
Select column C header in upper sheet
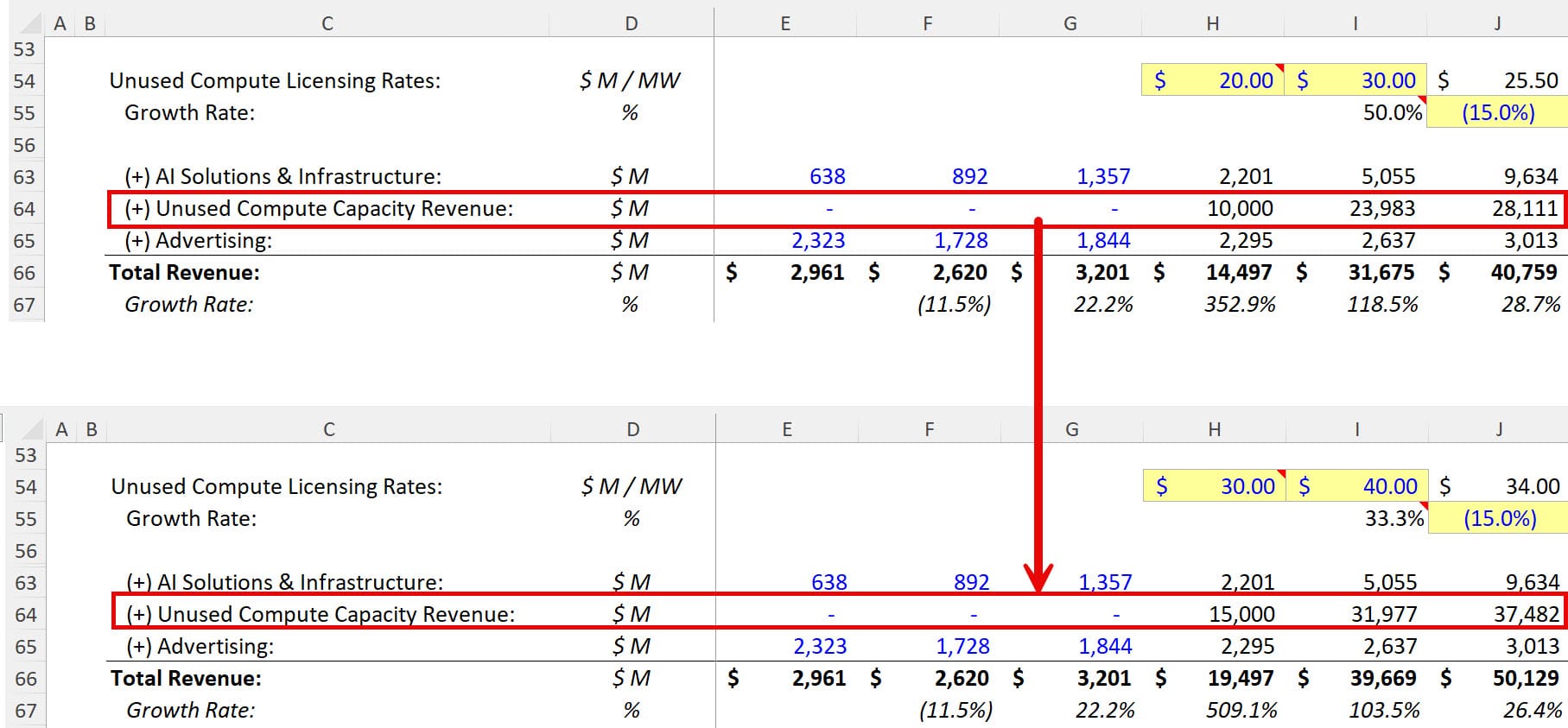pyautogui.click(x=327, y=23)
